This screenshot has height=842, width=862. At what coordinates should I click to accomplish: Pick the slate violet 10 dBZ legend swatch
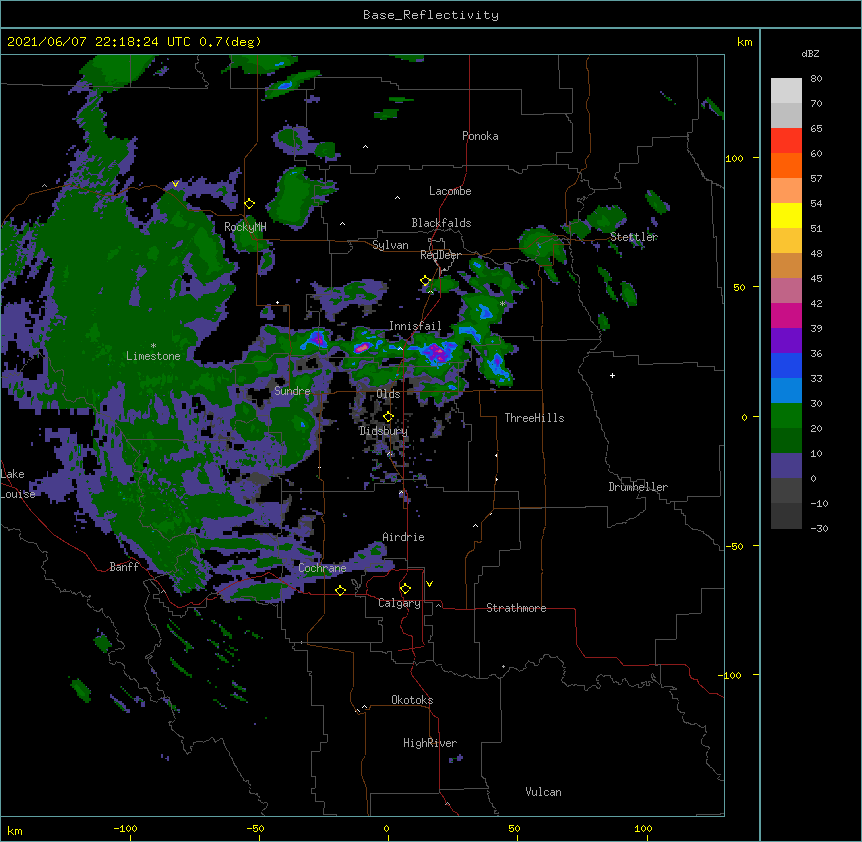(786, 466)
